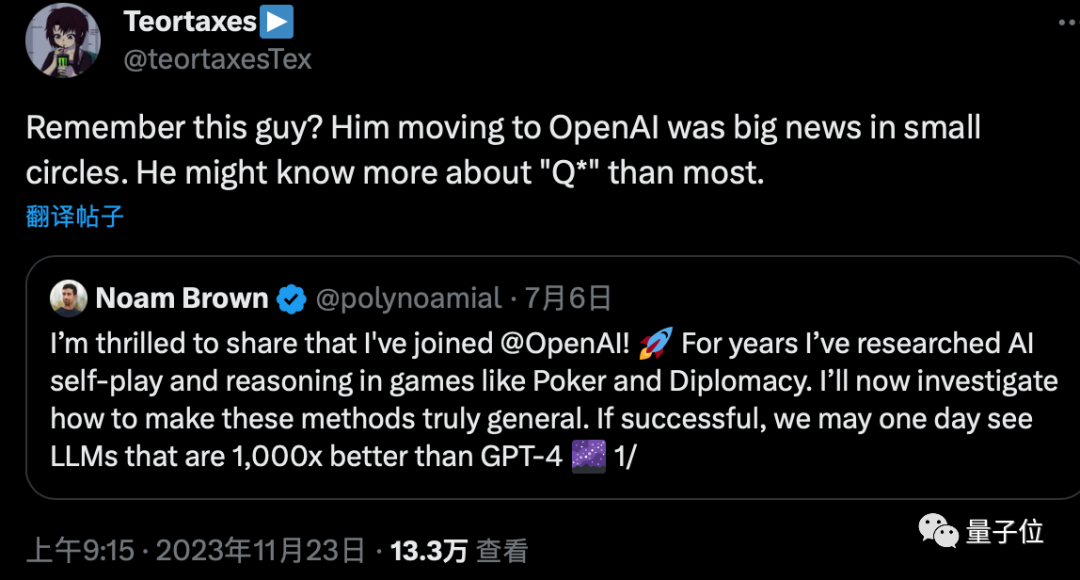Click the 2023年11月23日 post date
Screen dimensions: 1080x580
point(260,550)
